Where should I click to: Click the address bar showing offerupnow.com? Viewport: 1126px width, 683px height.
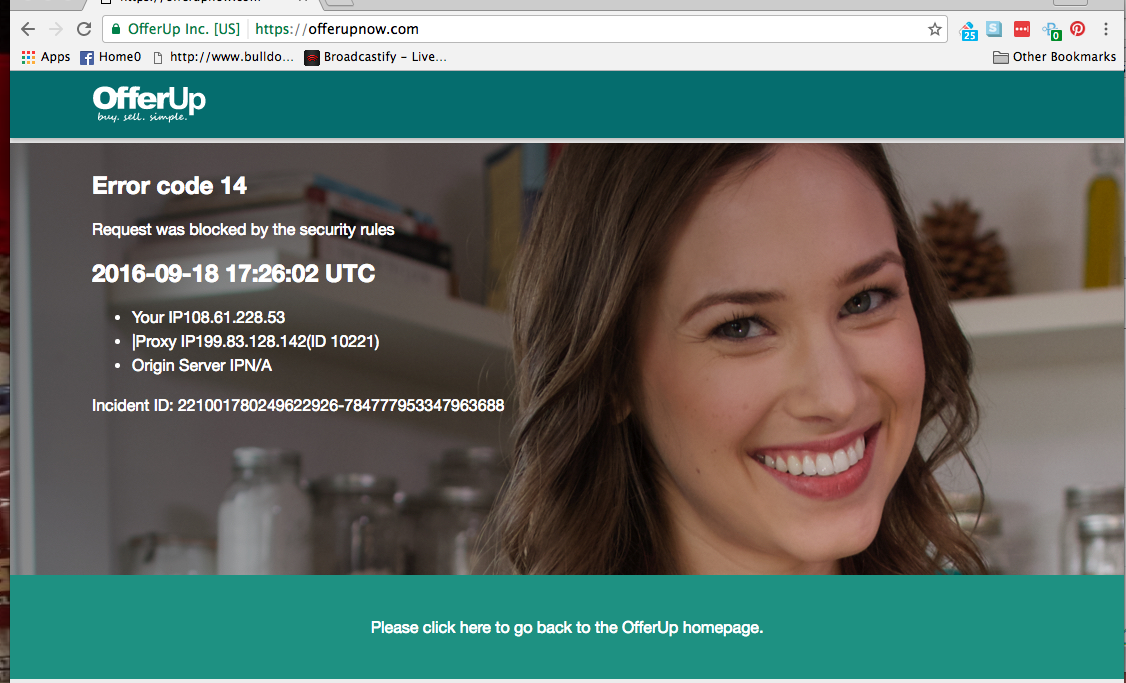point(524,29)
